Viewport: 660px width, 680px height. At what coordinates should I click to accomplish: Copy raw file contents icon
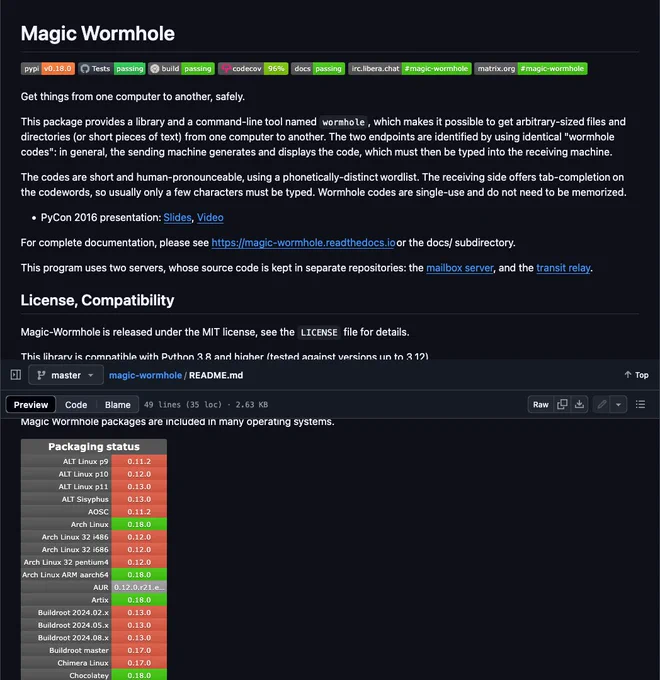pos(562,404)
